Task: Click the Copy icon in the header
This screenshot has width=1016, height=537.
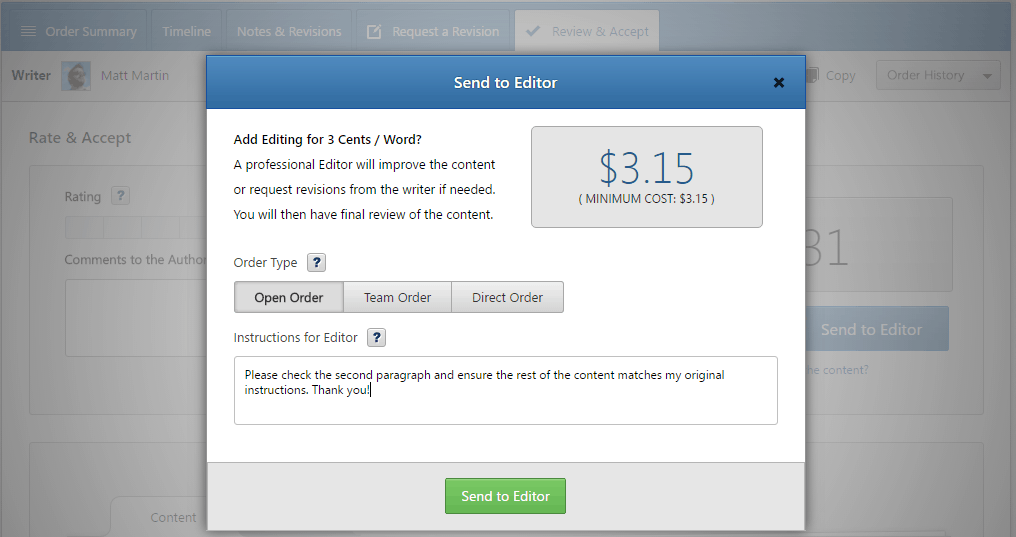Action: click(812, 75)
